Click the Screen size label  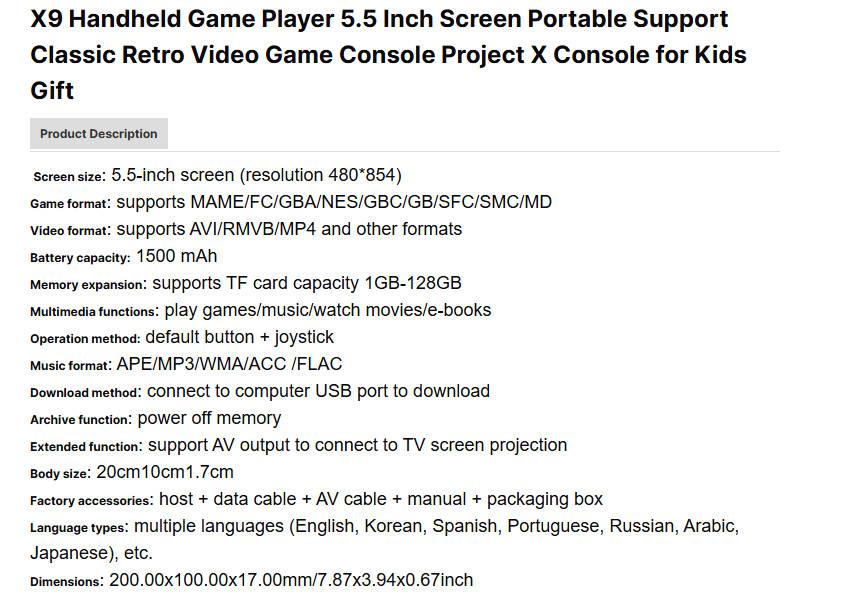point(68,177)
